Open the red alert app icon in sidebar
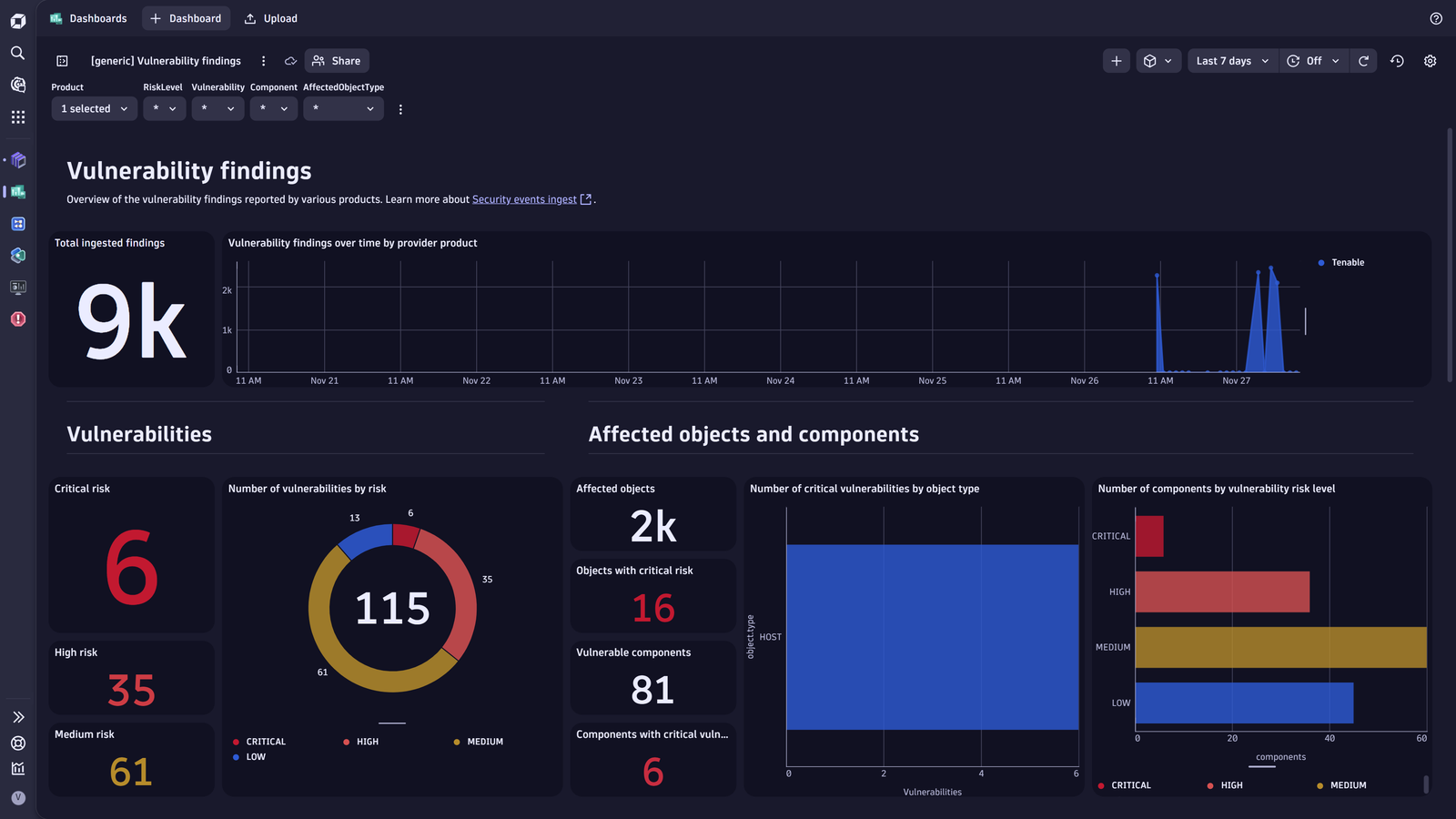Image resolution: width=1456 pixels, height=819 pixels. tap(18, 319)
